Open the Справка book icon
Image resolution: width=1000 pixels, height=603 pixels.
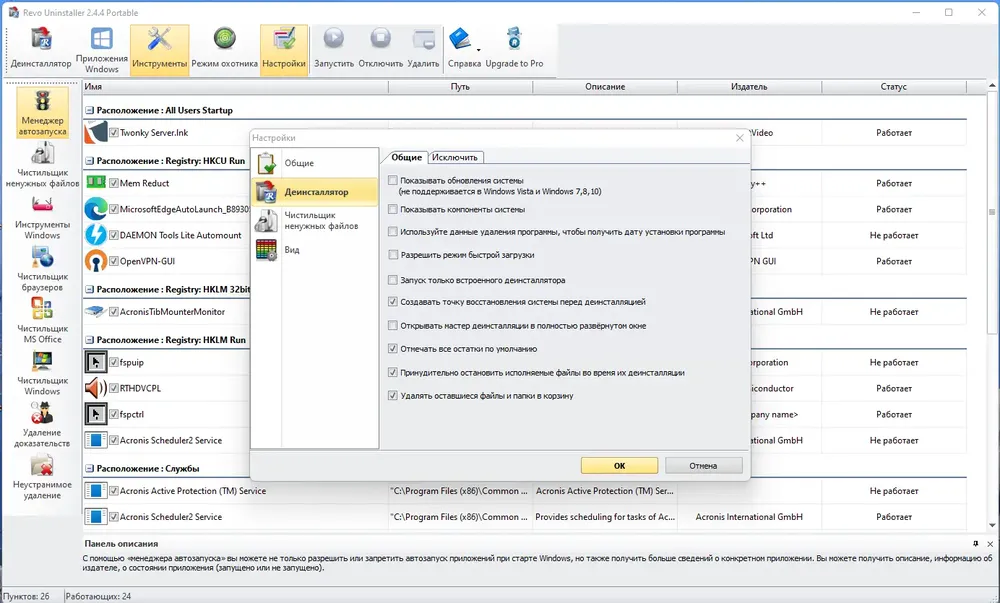coord(459,40)
